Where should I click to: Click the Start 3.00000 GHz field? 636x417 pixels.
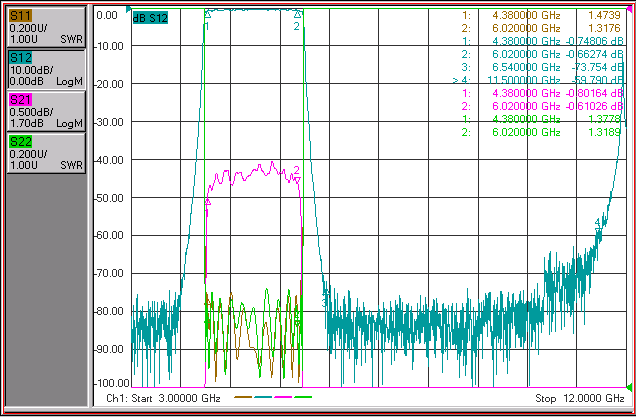163,398
